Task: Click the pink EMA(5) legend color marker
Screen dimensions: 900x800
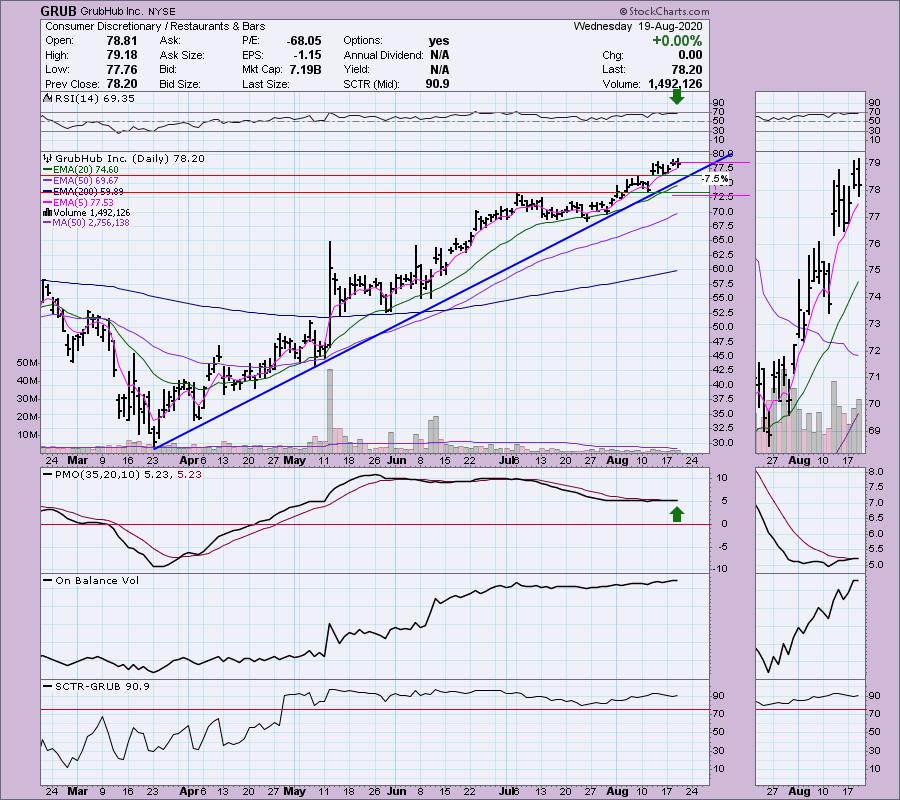Action: pyautogui.click(x=48, y=203)
